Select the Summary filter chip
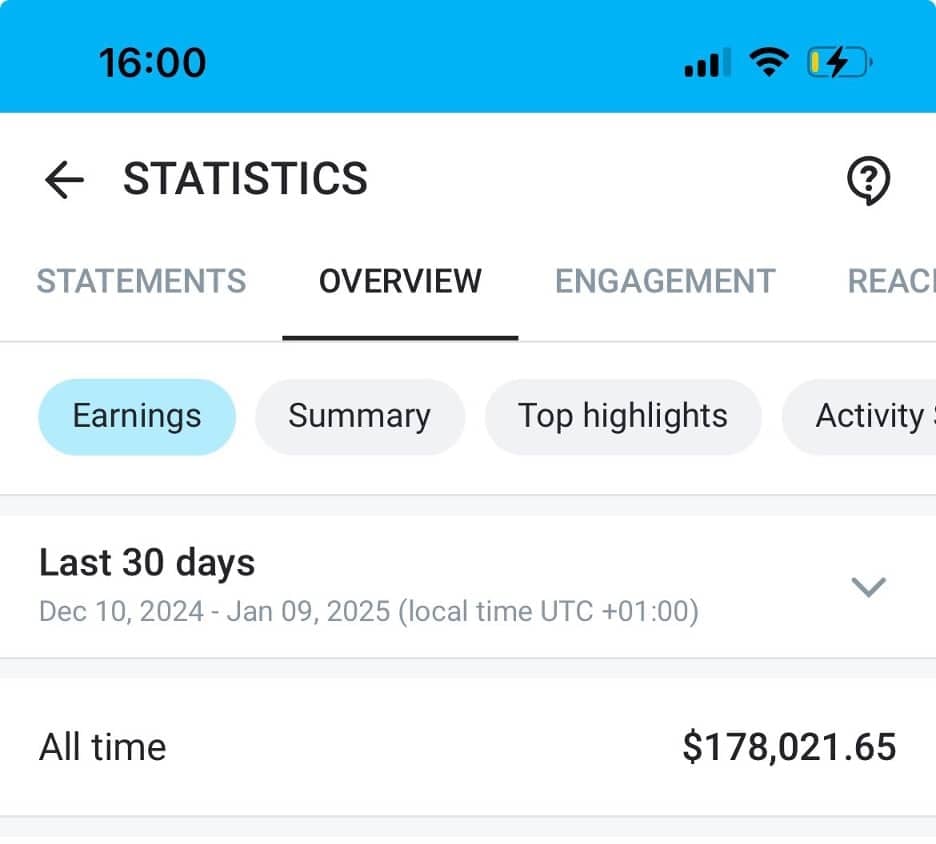Viewport: 936px width, 844px height. (359, 416)
